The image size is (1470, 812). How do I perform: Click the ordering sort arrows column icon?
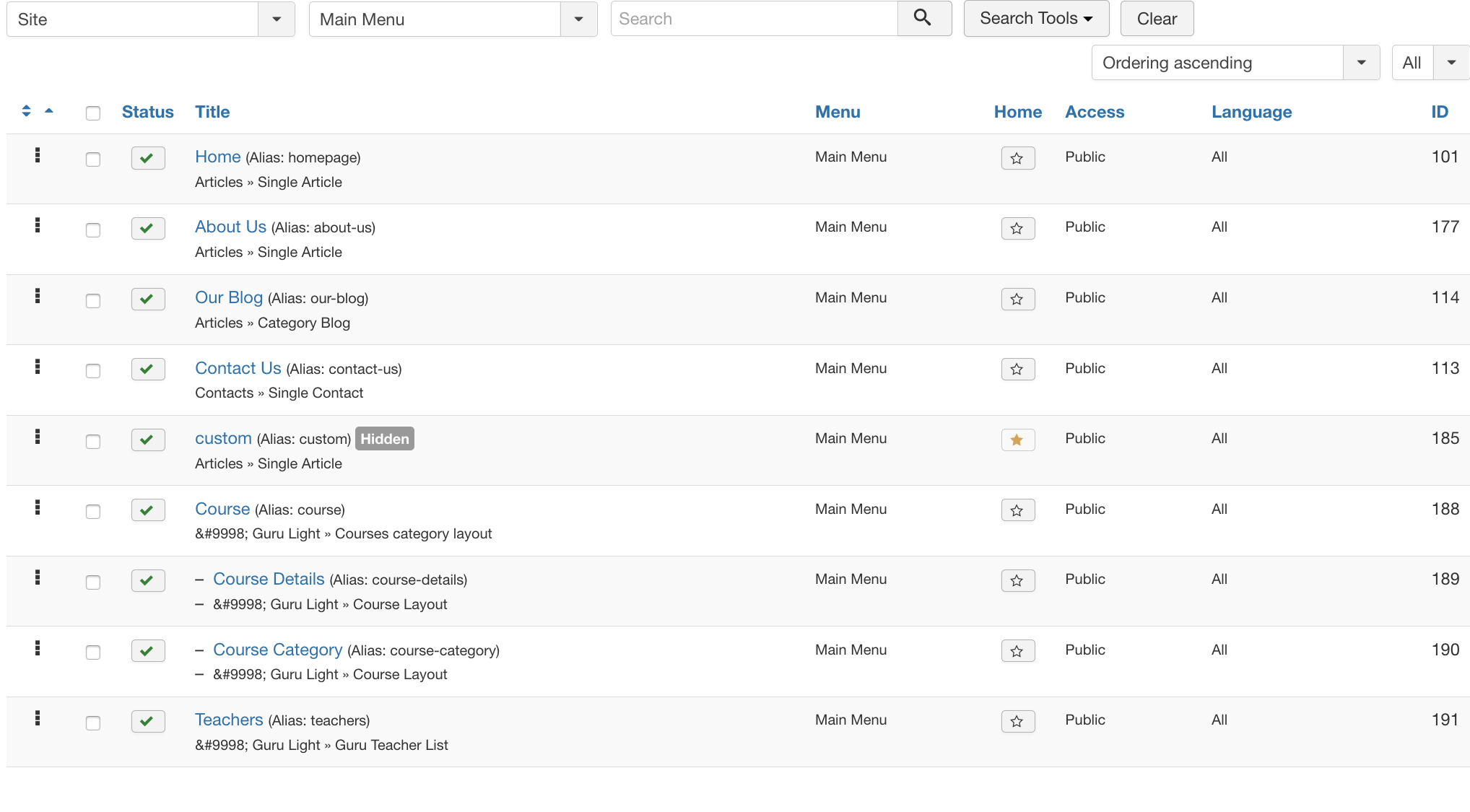pos(27,111)
